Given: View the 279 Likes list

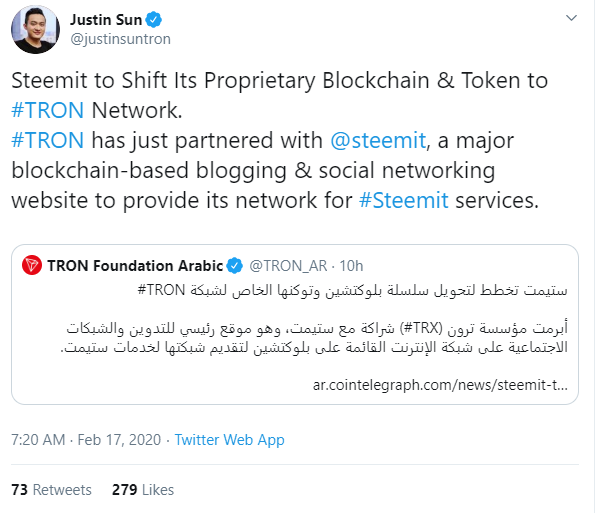Looking at the screenshot, I should tap(143, 490).
